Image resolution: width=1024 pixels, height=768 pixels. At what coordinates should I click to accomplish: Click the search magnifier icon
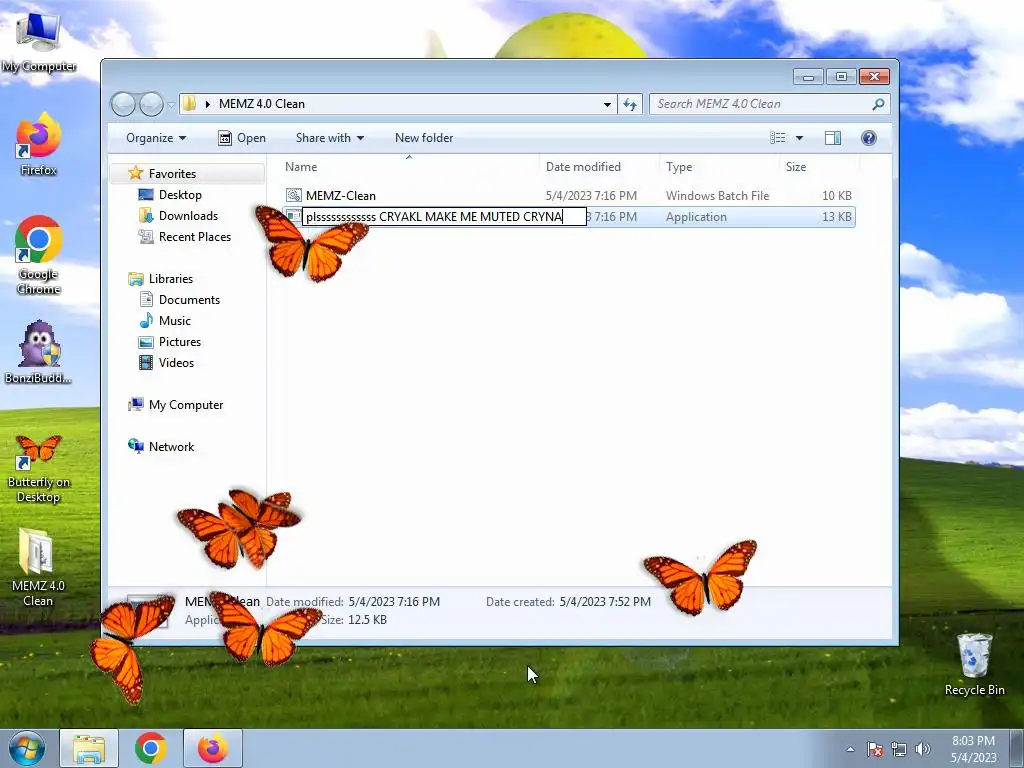[x=878, y=104]
